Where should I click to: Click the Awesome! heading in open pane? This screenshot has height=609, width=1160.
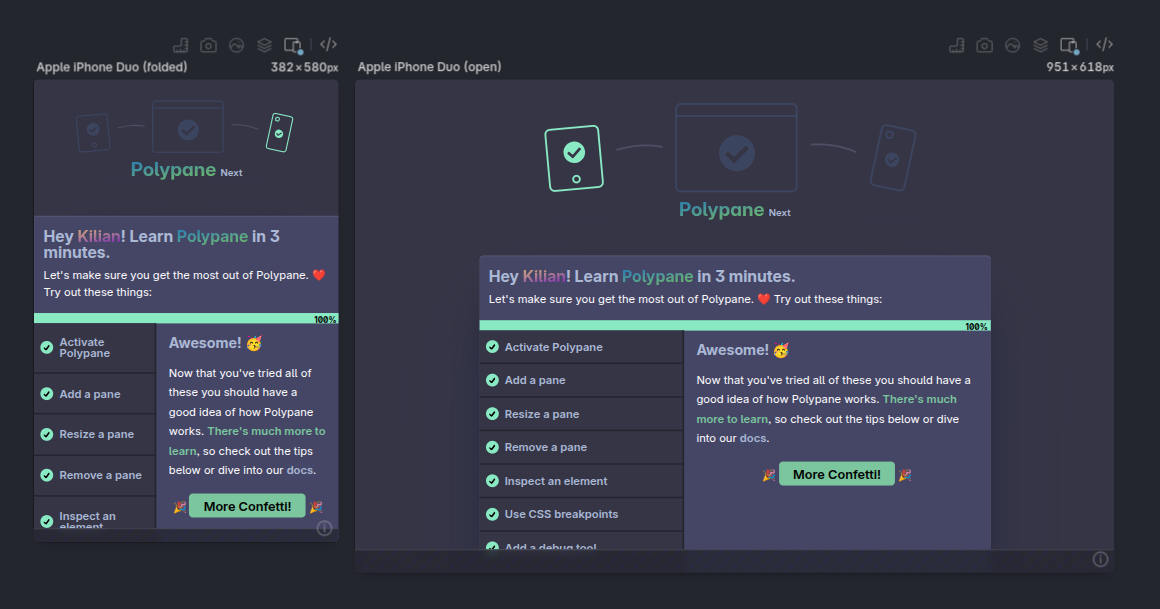tap(743, 350)
